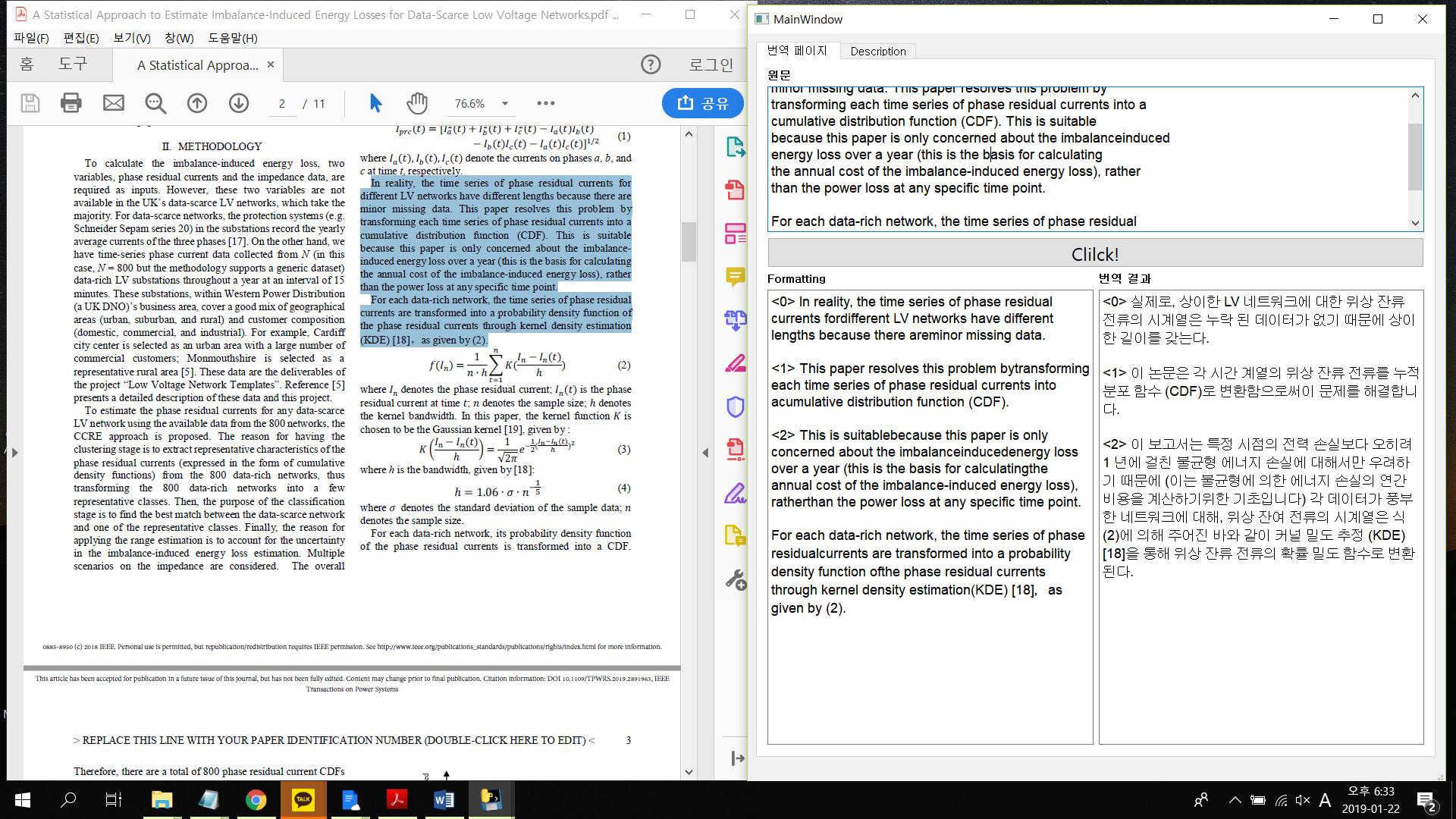Open the zoom level dropdown at 76.6%

point(505,104)
